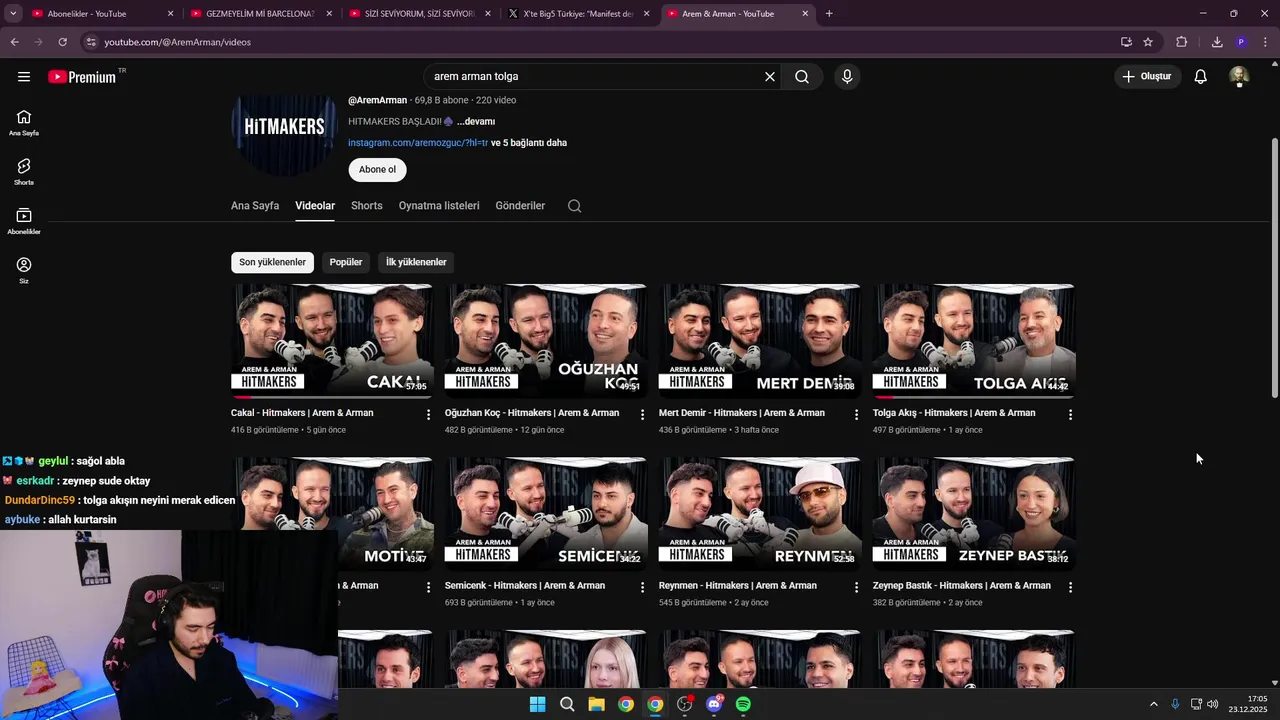The width and height of the screenshot is (1280, 720).
Task: Go back in browser history
Action: (x=14, y=42)
